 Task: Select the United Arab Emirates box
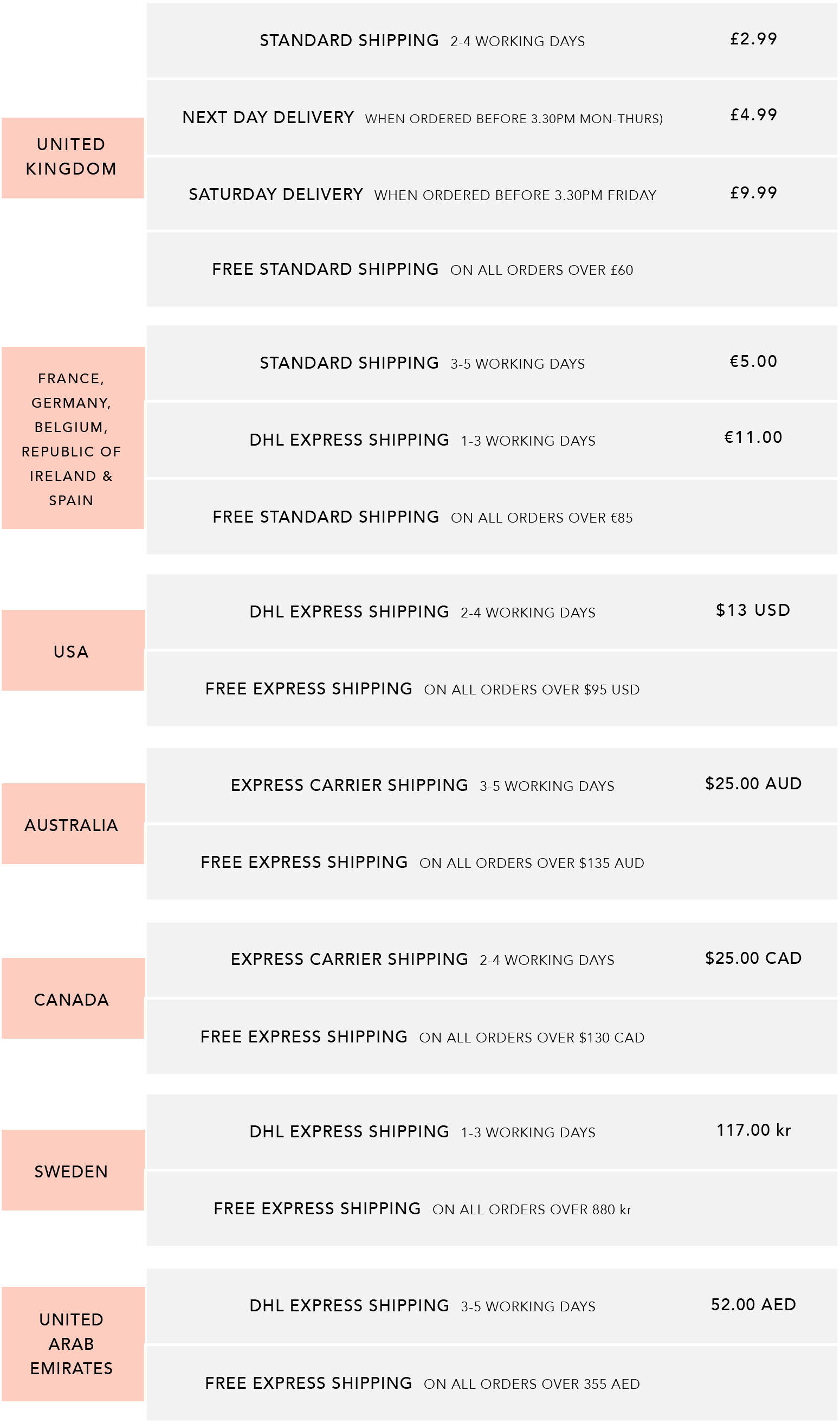coord(73,1344)
